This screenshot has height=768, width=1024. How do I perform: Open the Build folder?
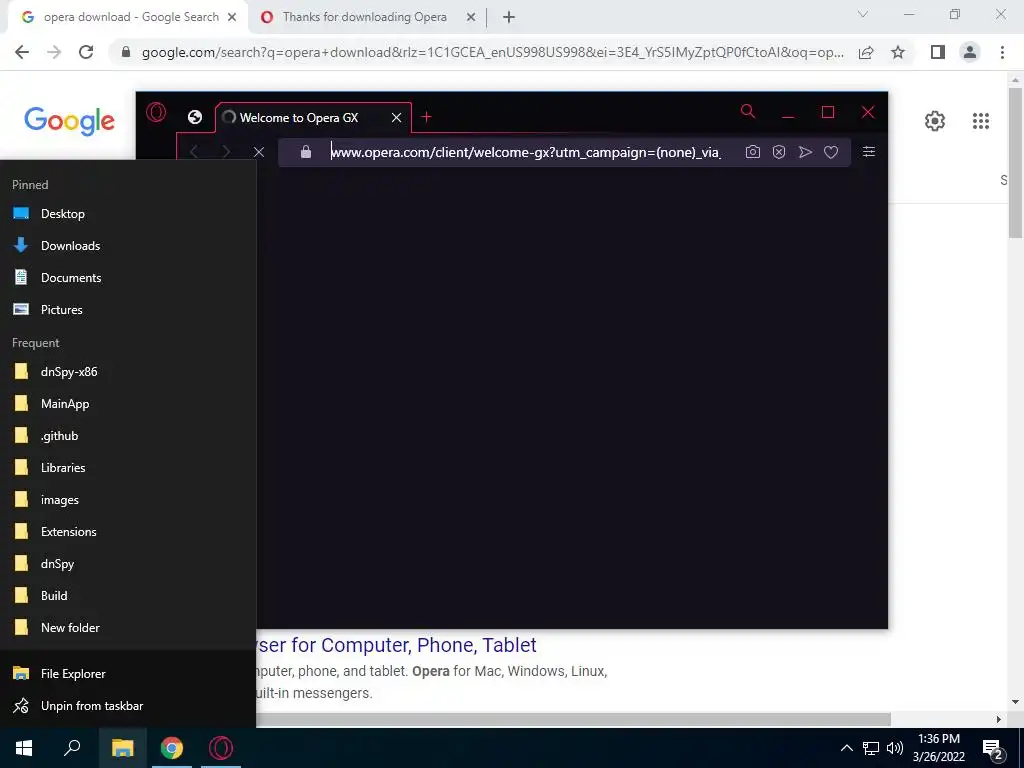128,596
